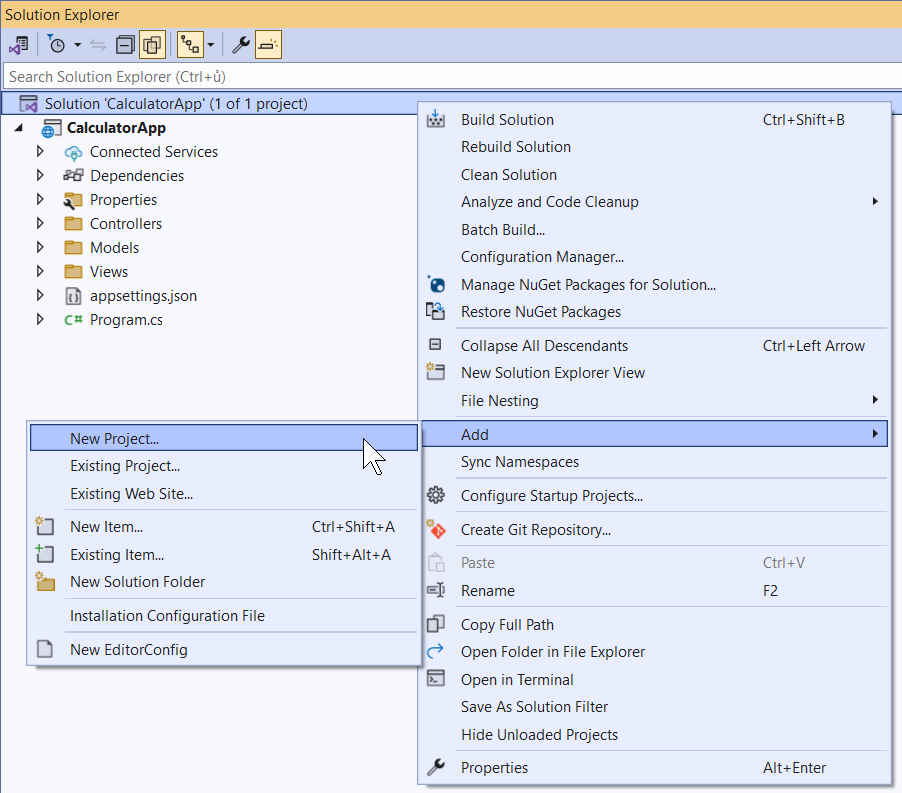This screenshot has height=793, width=902.
Task: Click the Create Git Repository icon
Action: click(x=436, y=529)
